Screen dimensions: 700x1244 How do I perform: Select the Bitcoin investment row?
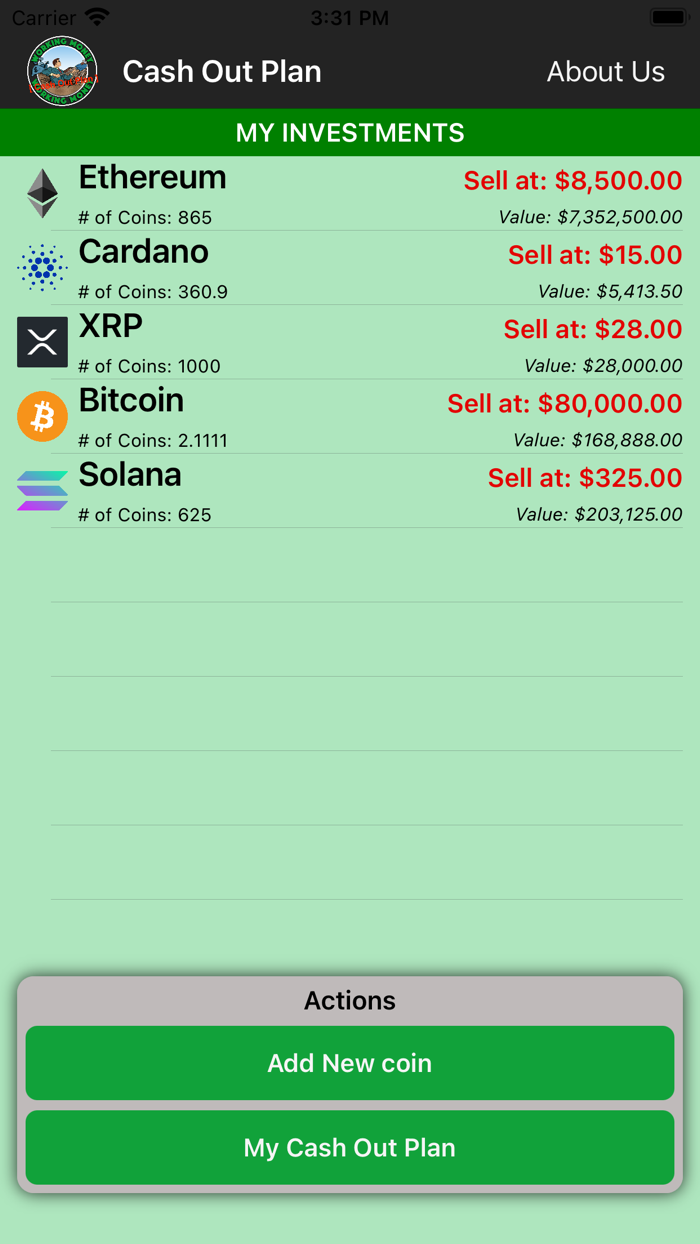click(350, 416)
